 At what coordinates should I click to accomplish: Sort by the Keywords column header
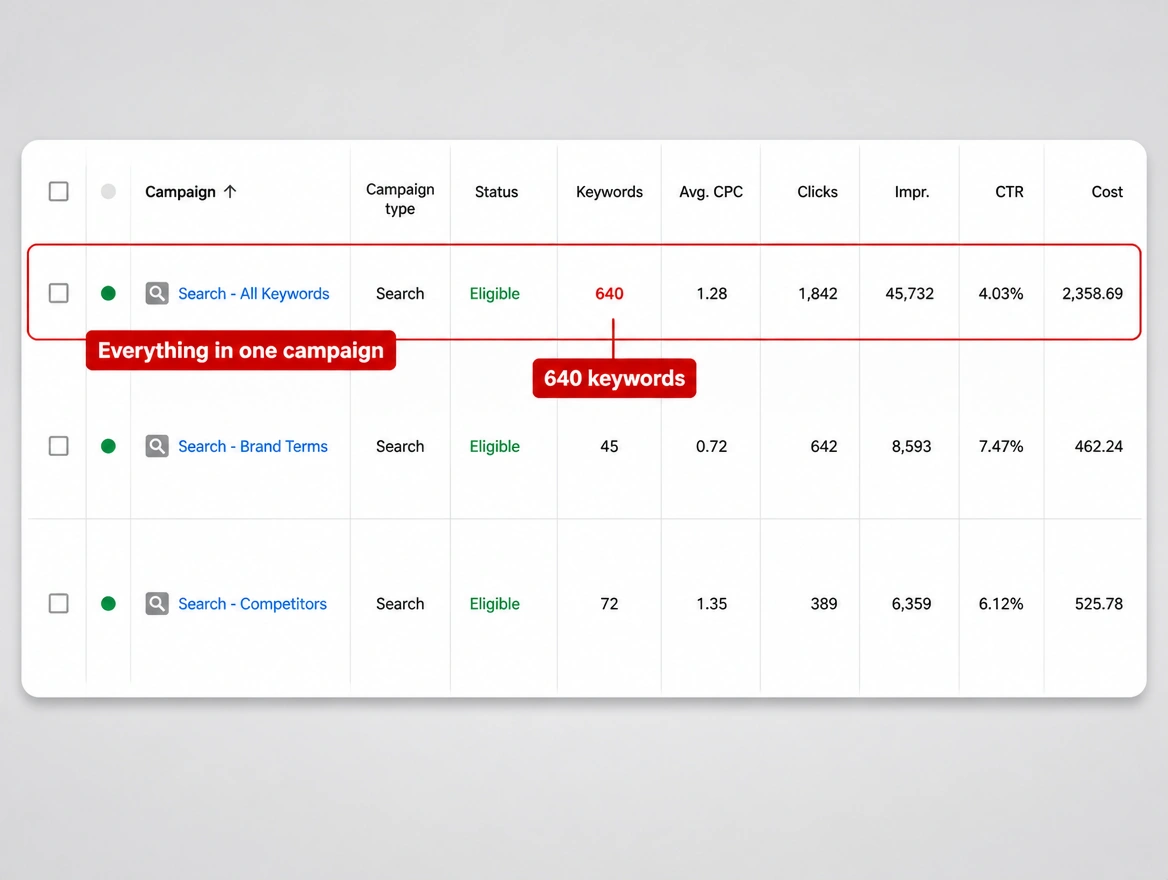pos(609,191)
